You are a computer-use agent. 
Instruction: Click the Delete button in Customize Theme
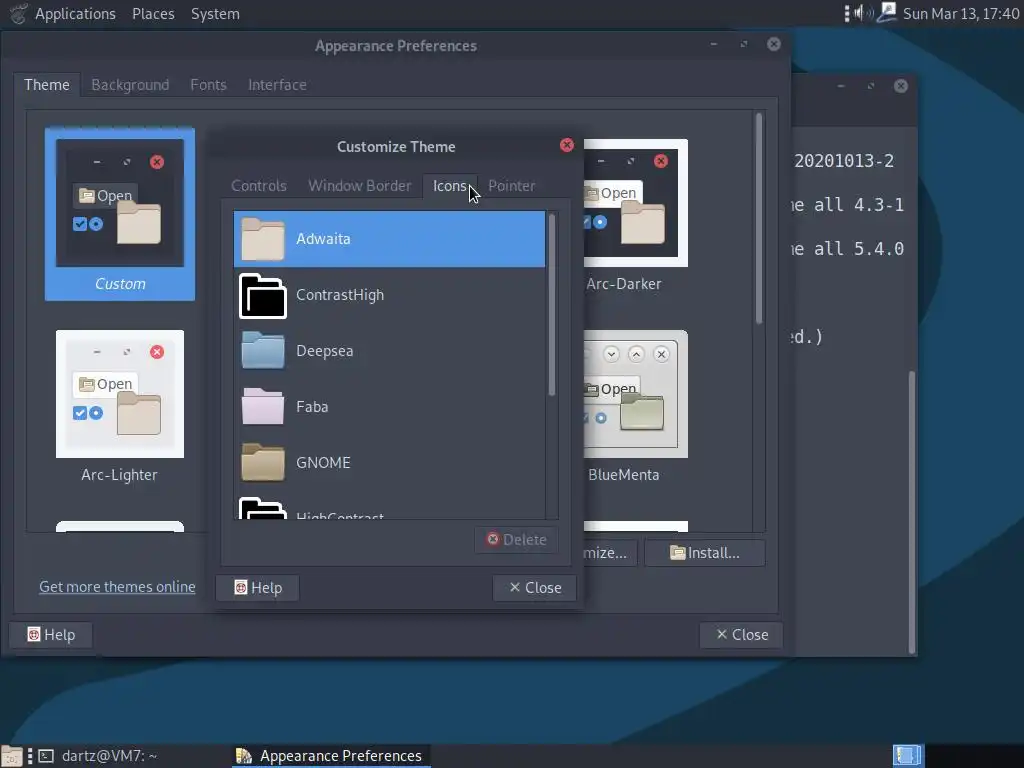point(517,539)
